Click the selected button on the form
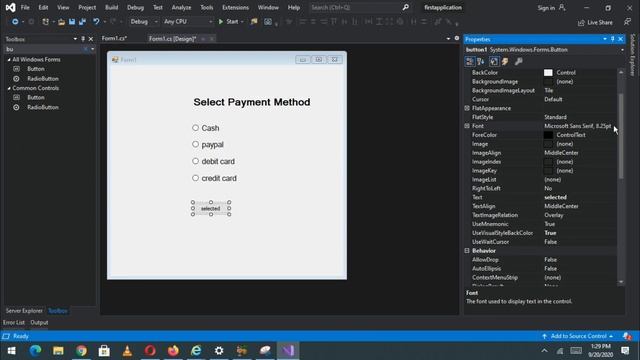640x360 pixels. (211, 208)
